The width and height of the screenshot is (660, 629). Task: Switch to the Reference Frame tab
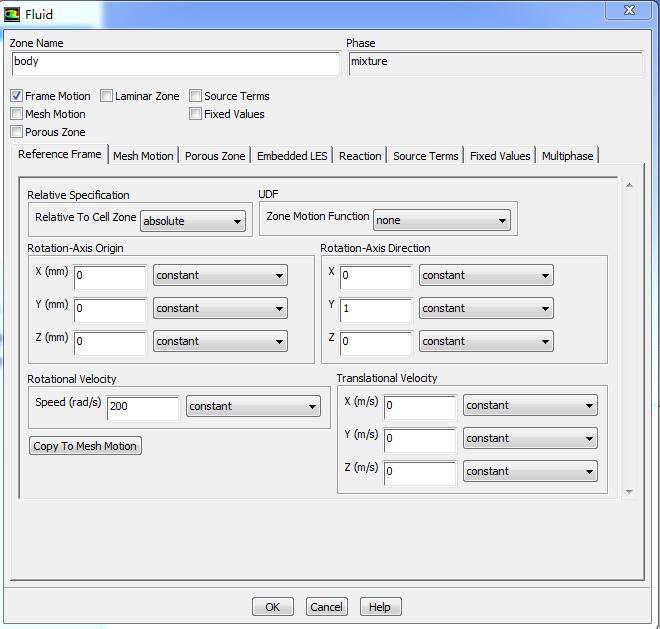coord(60,154)
